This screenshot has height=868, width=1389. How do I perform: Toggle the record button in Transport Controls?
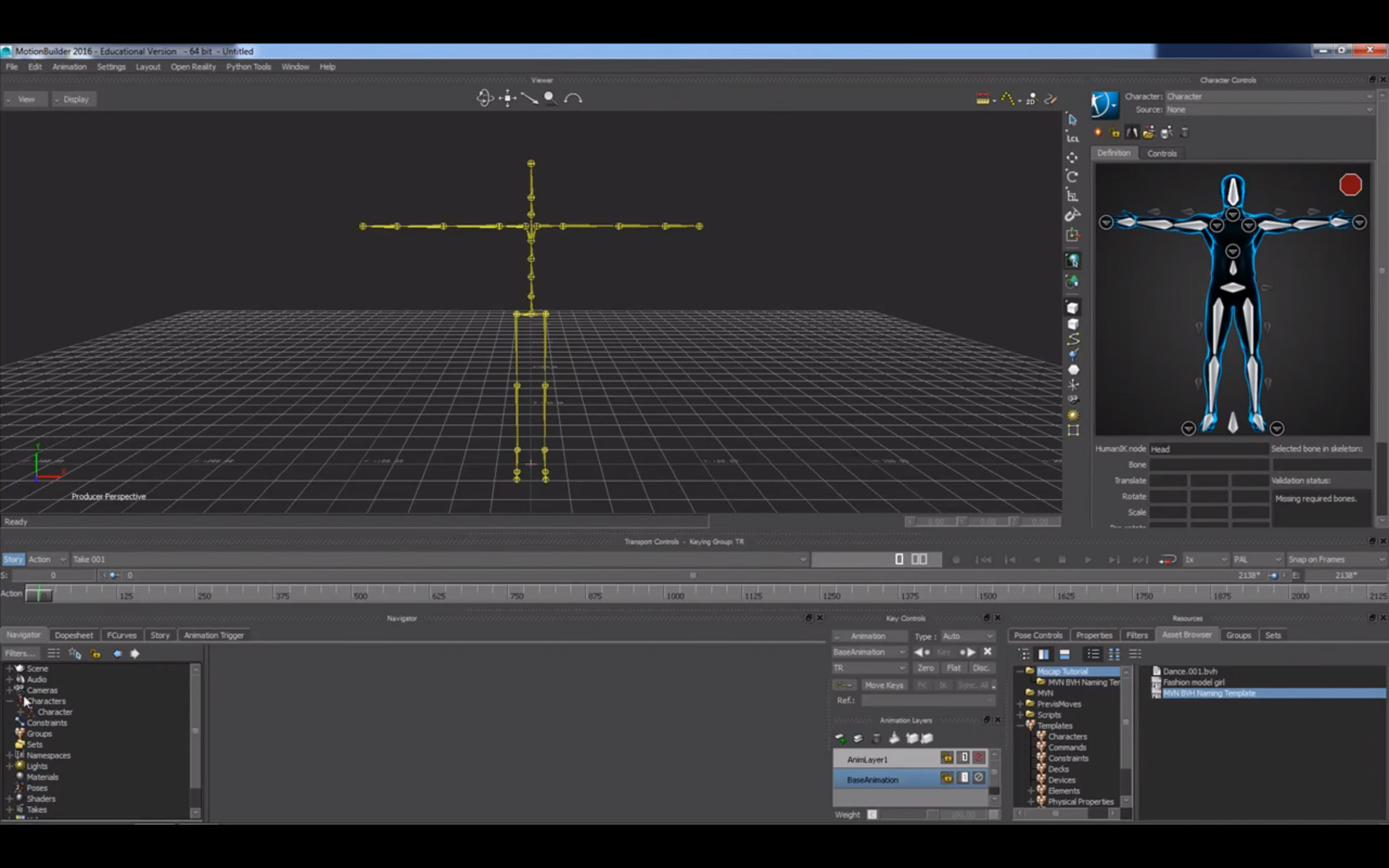956,560
